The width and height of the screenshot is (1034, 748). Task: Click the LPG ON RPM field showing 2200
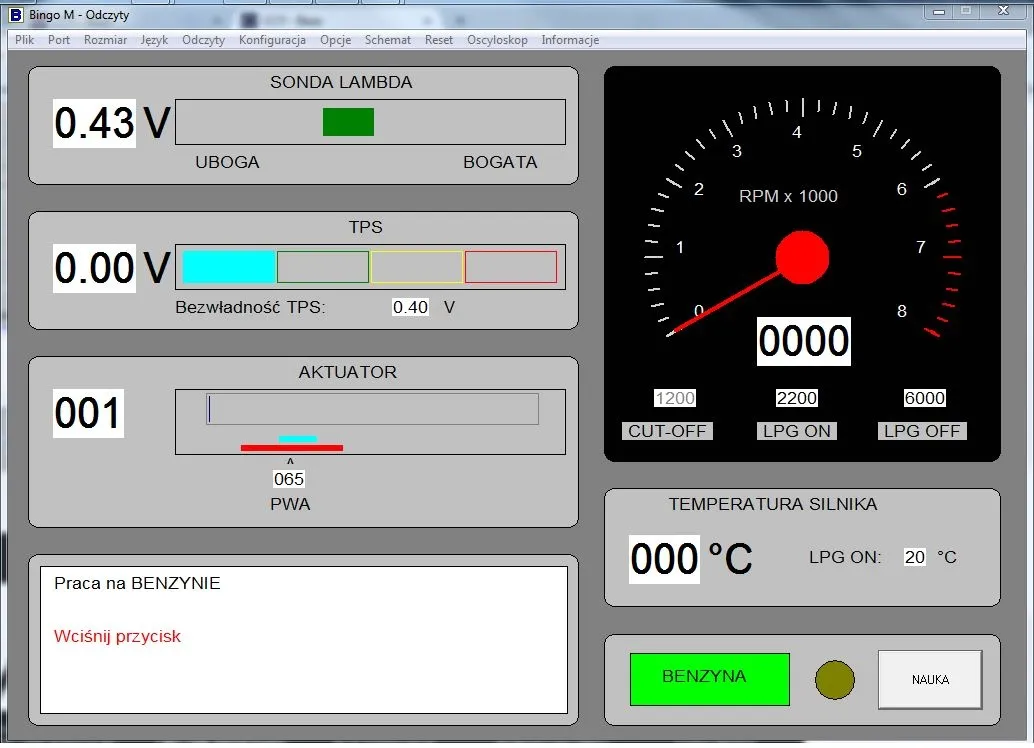point(796,398)
